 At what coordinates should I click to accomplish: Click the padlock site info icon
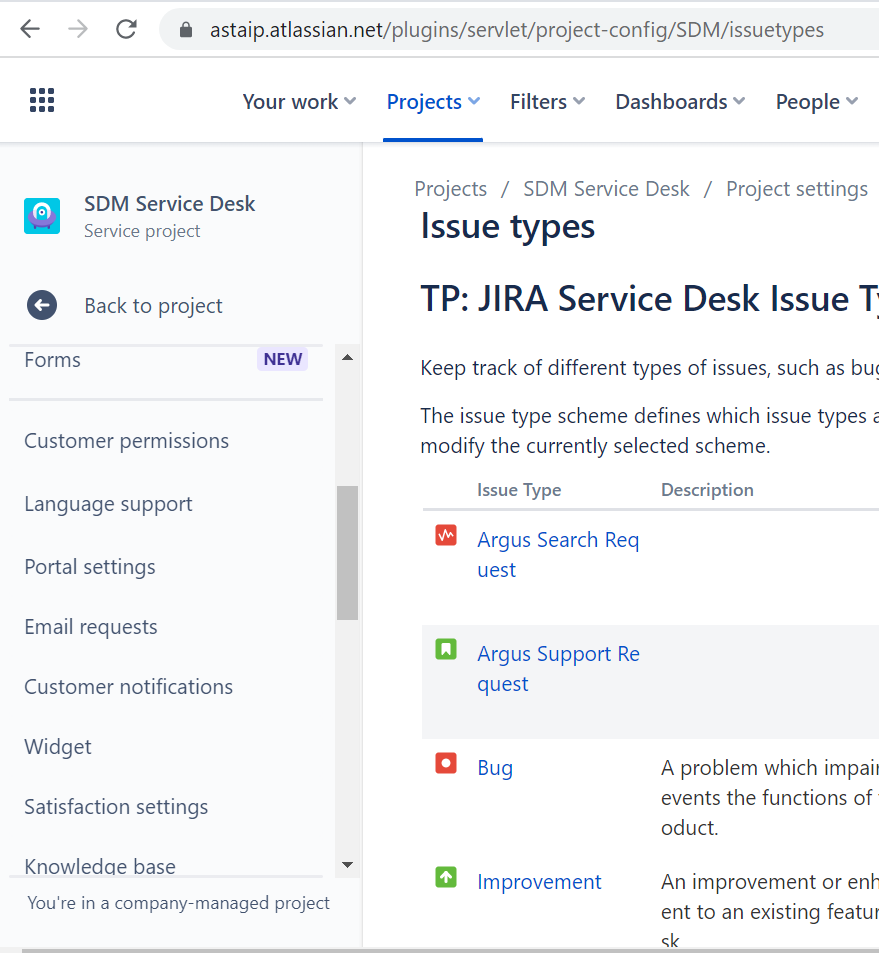(x=186, y=30)
